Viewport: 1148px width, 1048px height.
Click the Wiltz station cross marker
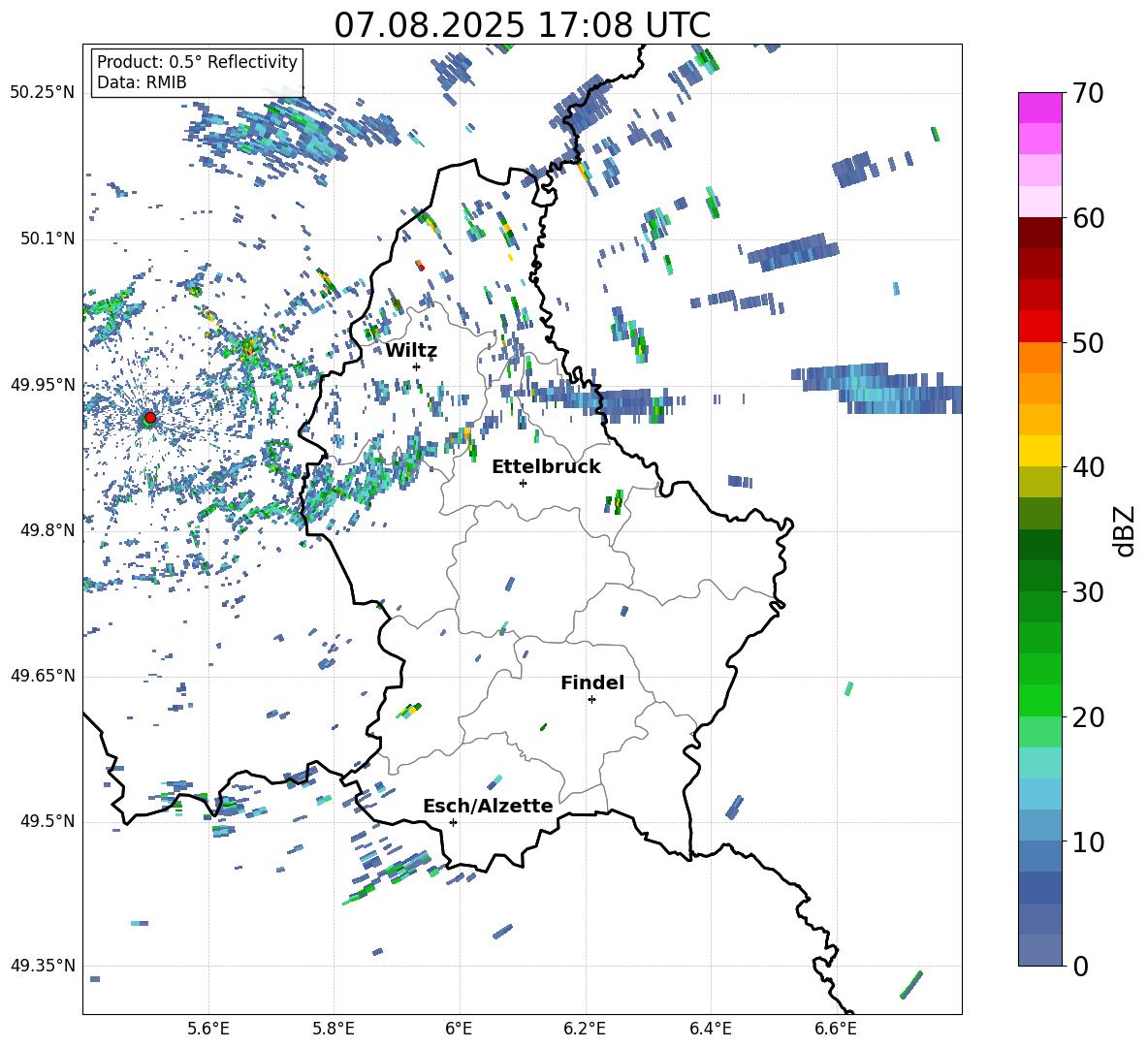[x=417, y=366]
